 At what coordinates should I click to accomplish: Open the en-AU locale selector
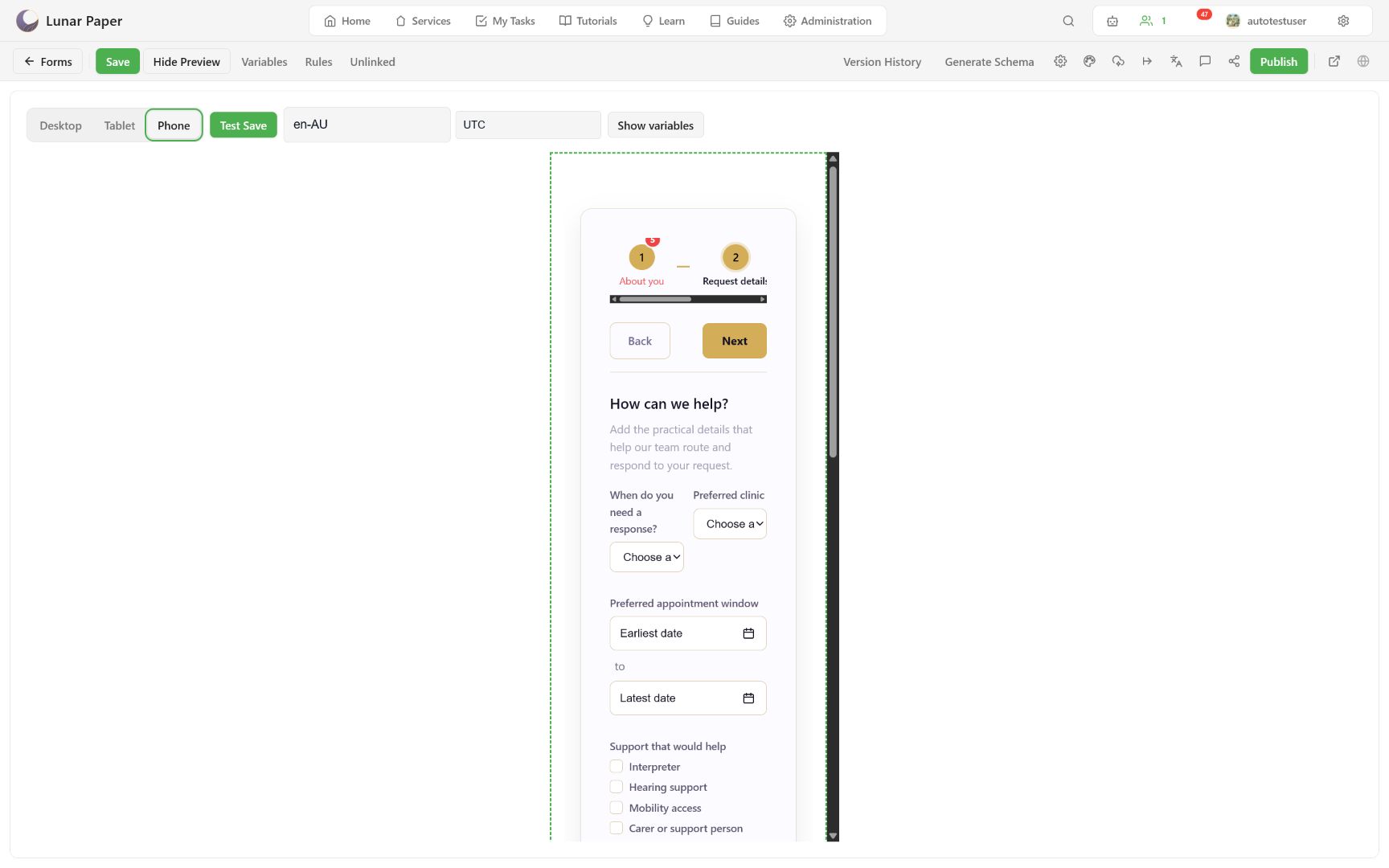click(x=367, y=125)
